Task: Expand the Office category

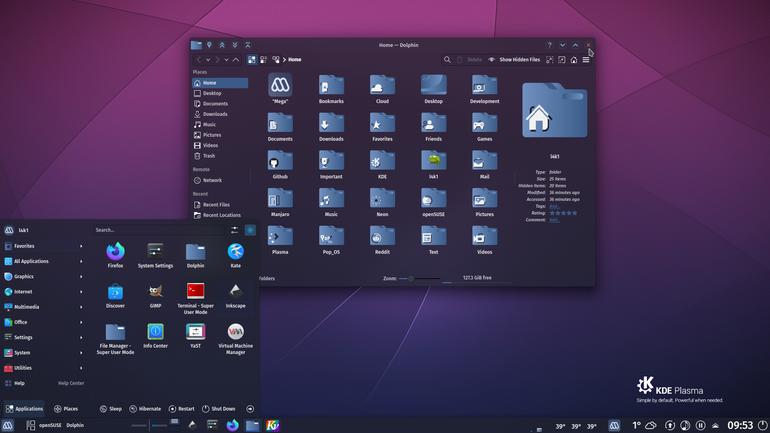Action: click(x=43, y=322)
